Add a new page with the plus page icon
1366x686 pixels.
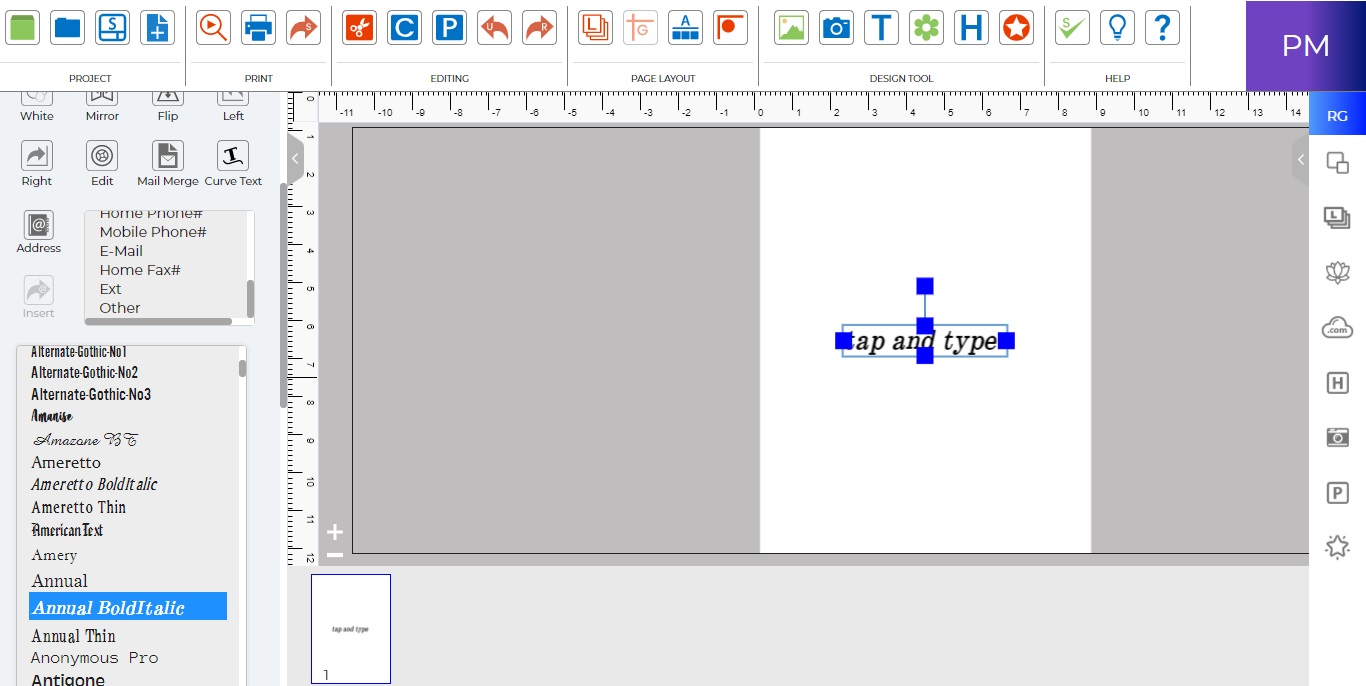[157, 27]
